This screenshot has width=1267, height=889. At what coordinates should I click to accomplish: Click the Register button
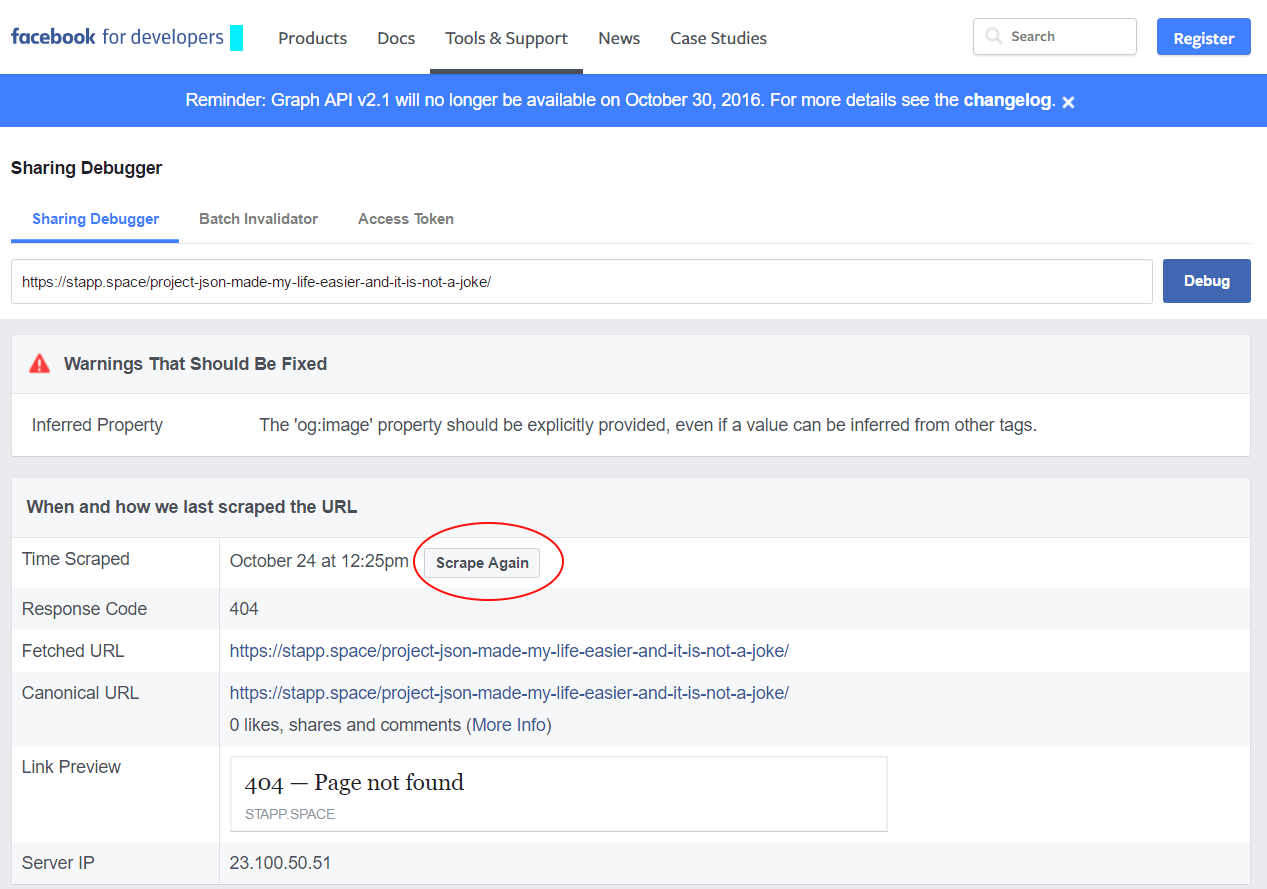(1203, 38)
